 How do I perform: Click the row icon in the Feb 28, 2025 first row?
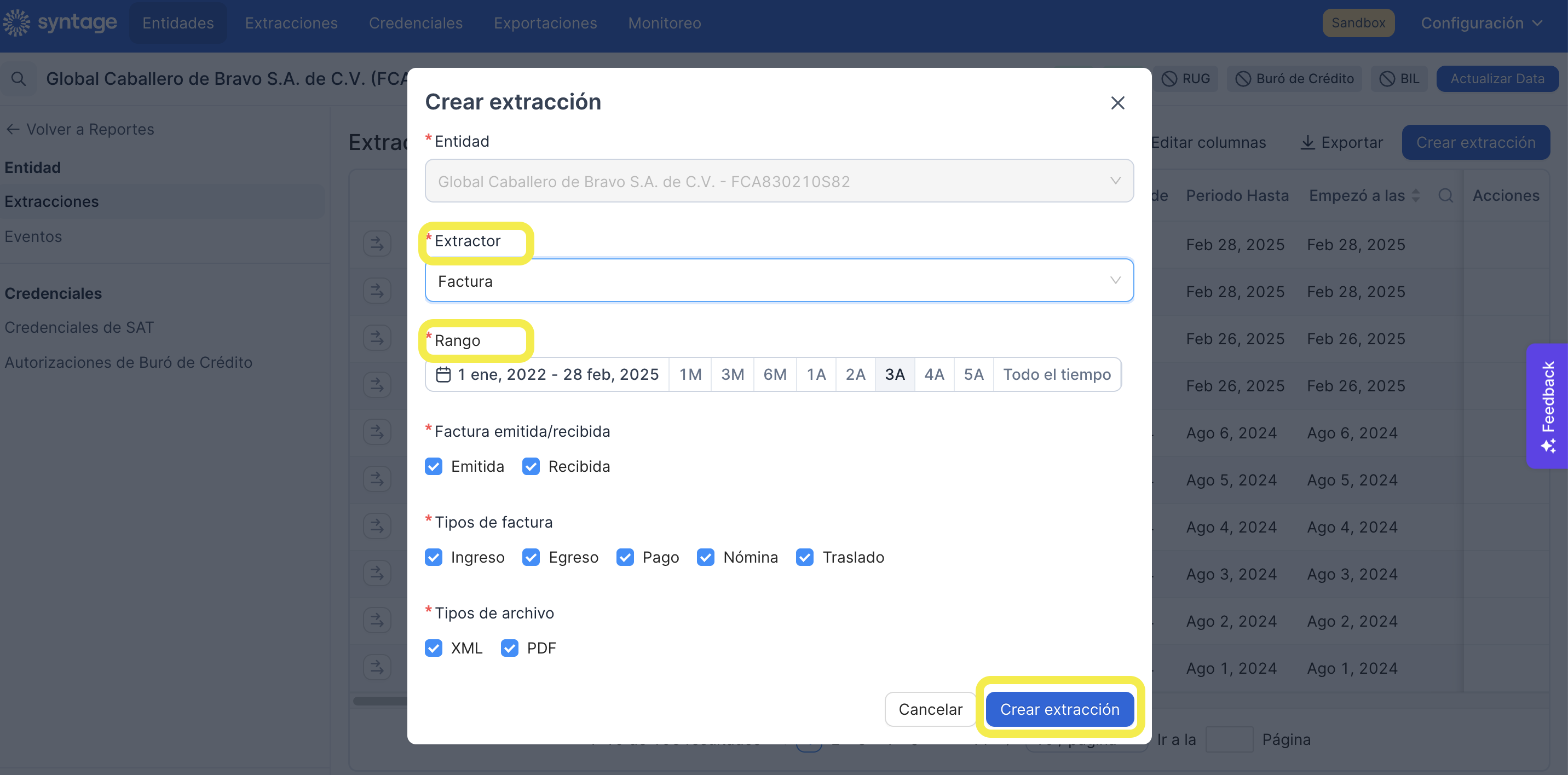pyautogui.click(x=377, y=244)
